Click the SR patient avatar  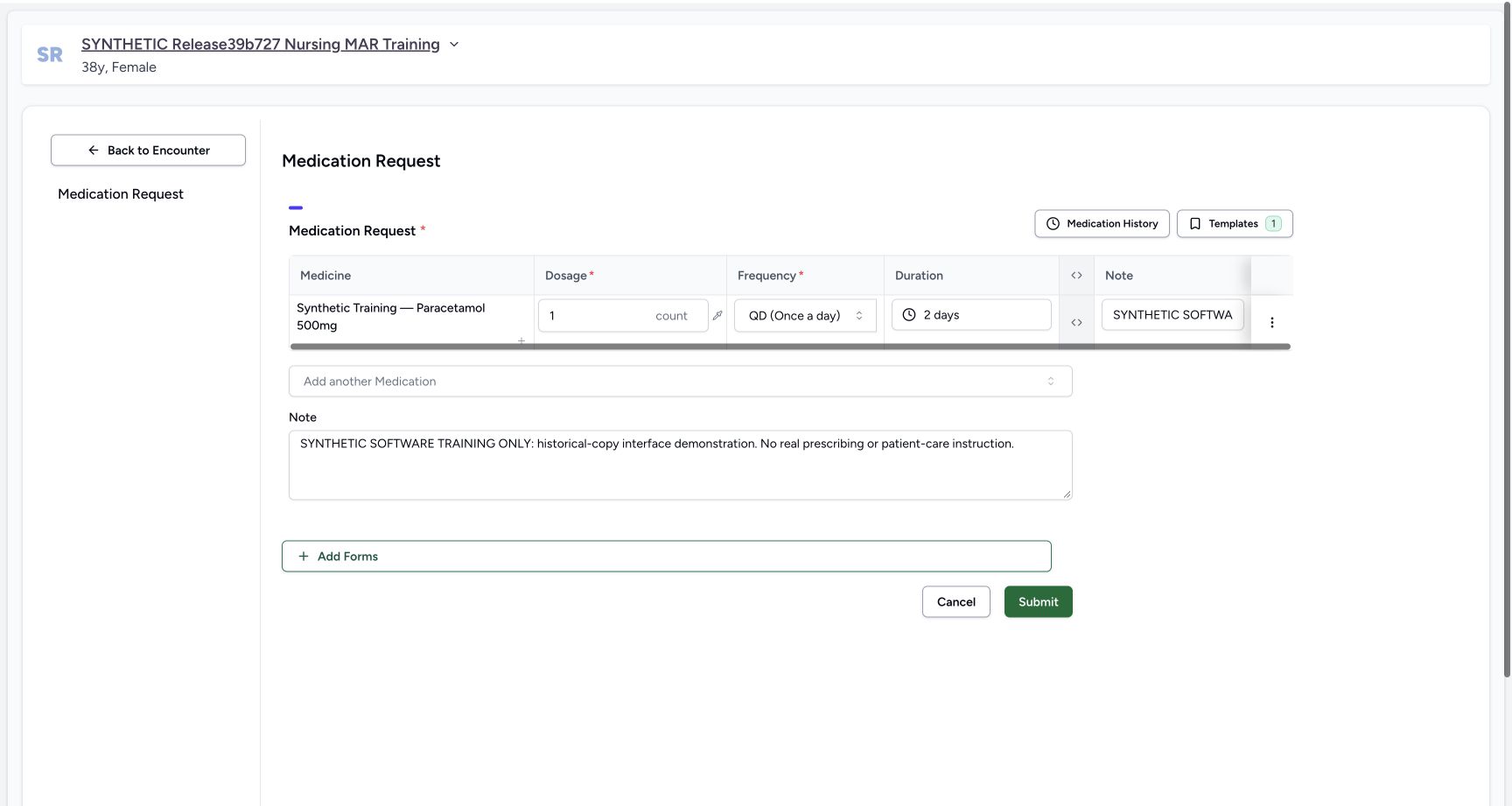[x=50, y=55]
